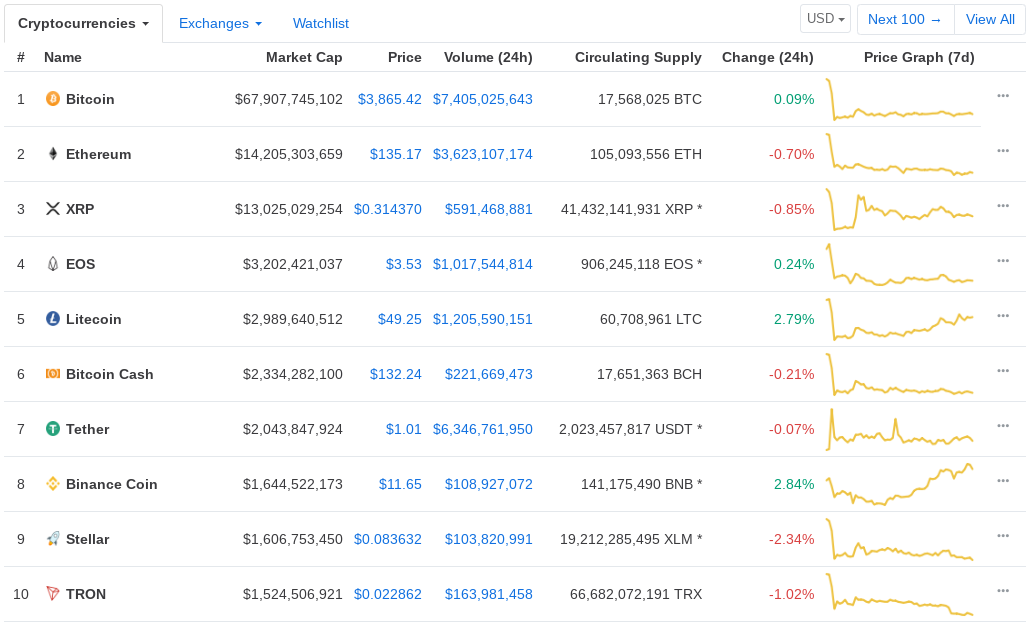Viewport: 1028px width, 626px height.
Task: Open the more options menu for XRP
Action: coord(1003,206)
